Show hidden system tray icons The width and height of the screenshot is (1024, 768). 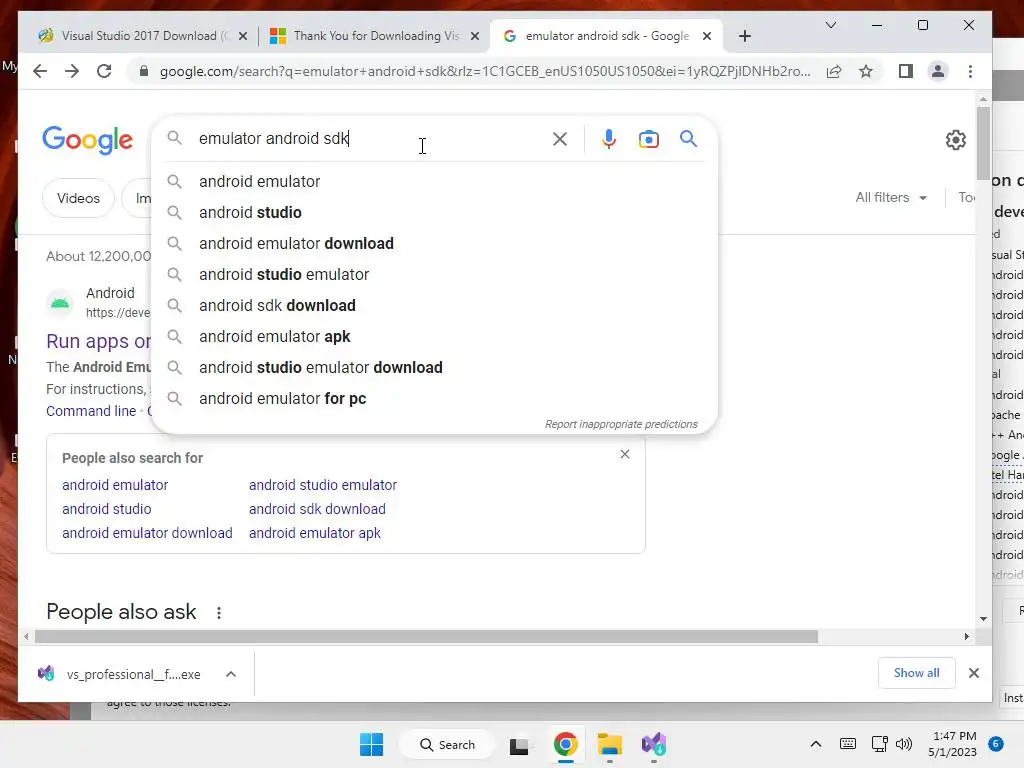[x=816, y=744]
